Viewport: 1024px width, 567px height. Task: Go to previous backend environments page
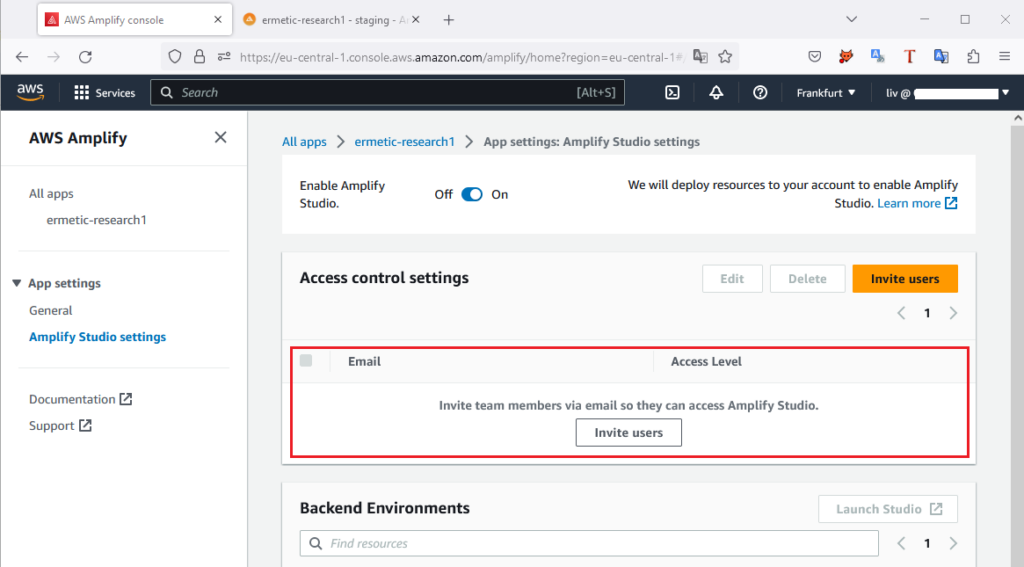901,543
